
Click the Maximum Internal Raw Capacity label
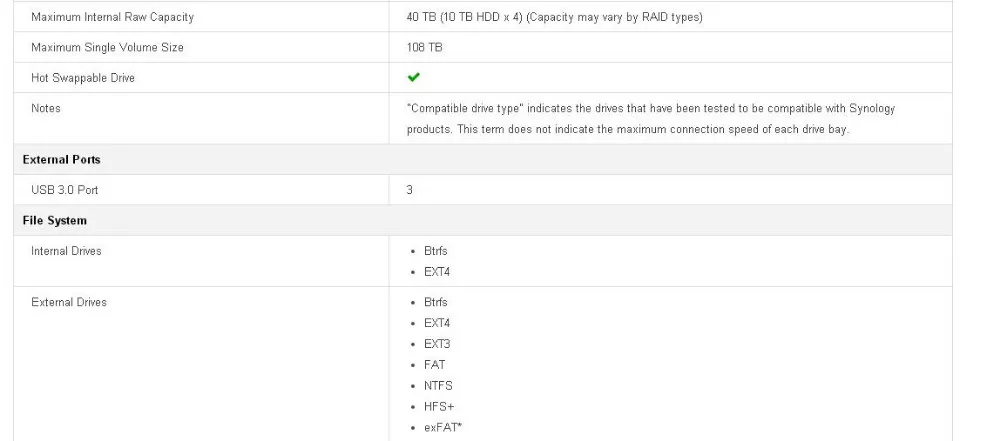pyautogui.click(x=112, y=17)
